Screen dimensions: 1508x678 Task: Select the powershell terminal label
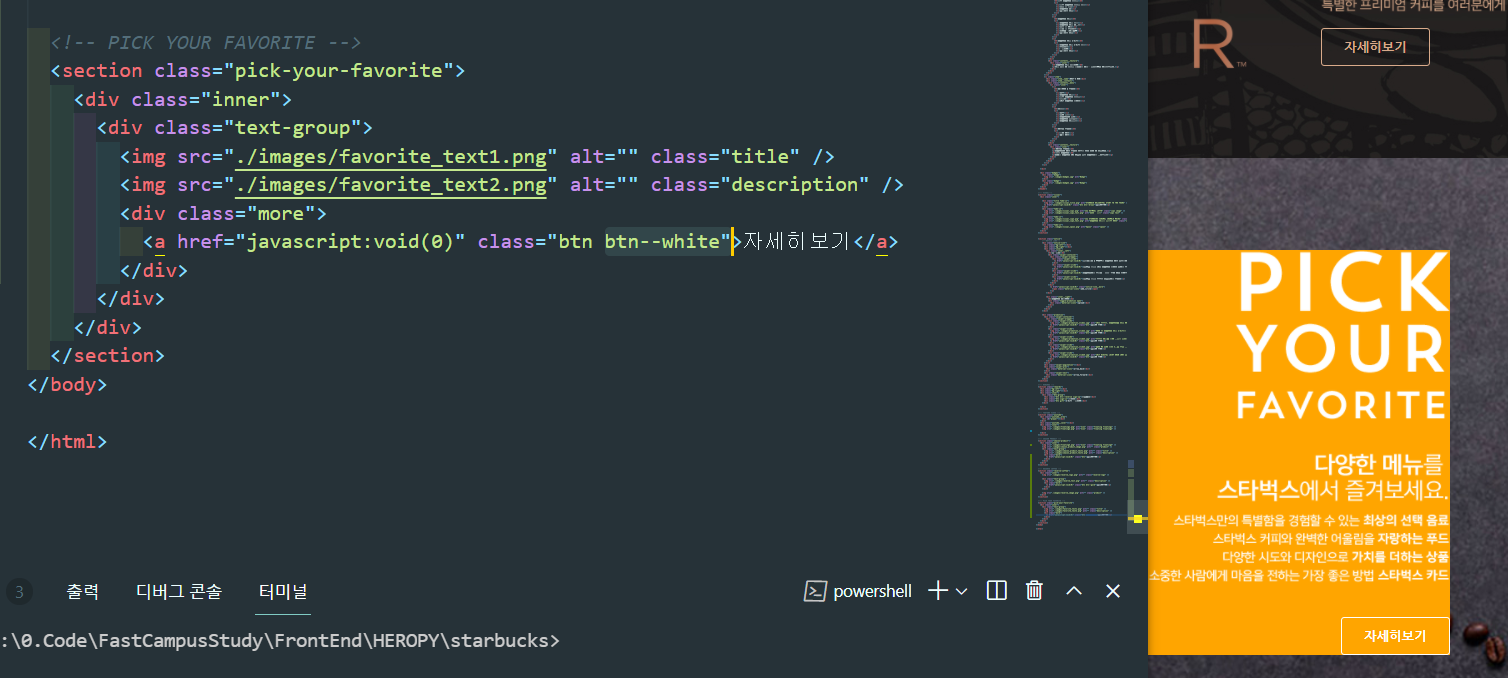(859, 591)
